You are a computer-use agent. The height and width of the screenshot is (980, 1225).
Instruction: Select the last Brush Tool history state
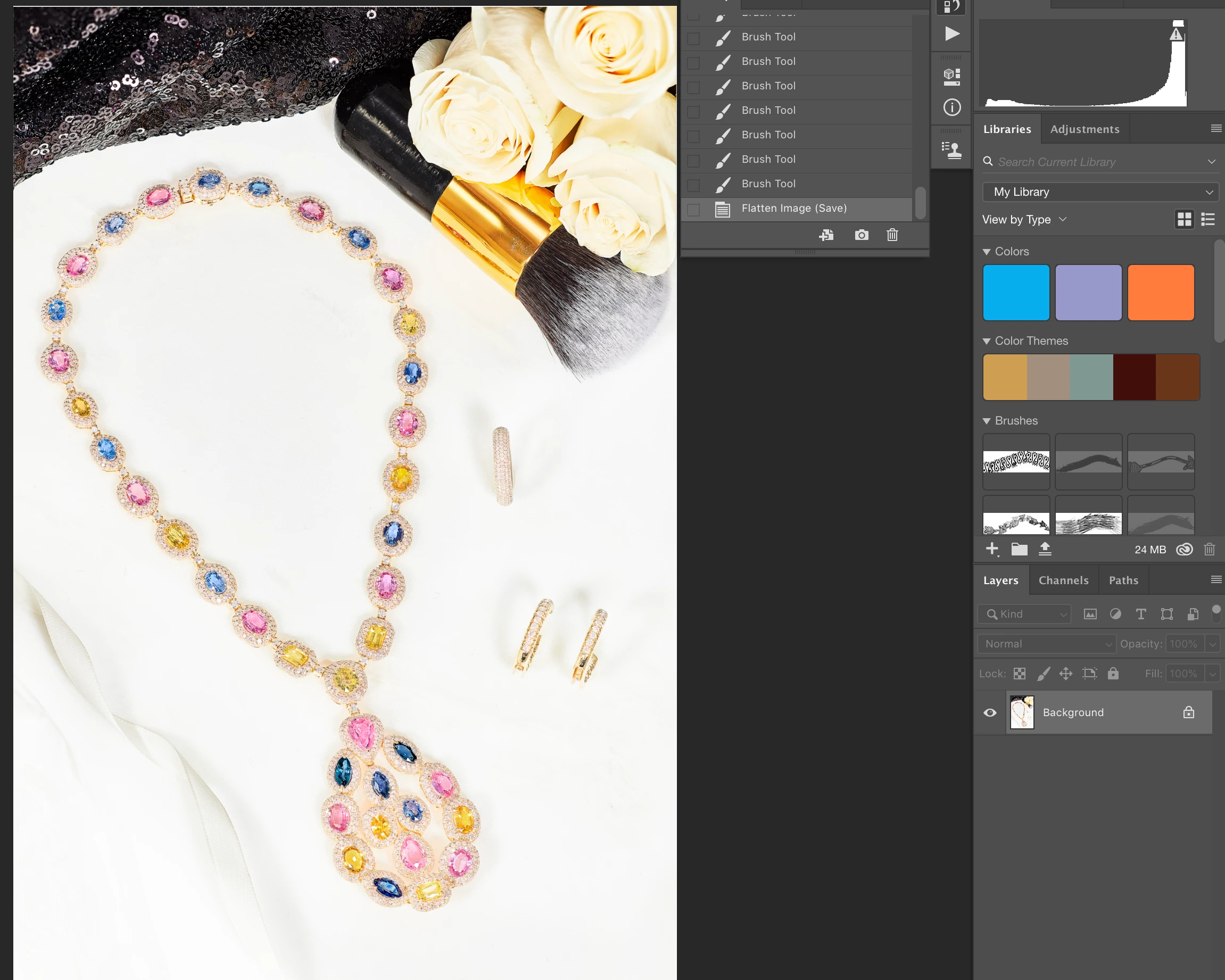(768, 184)
